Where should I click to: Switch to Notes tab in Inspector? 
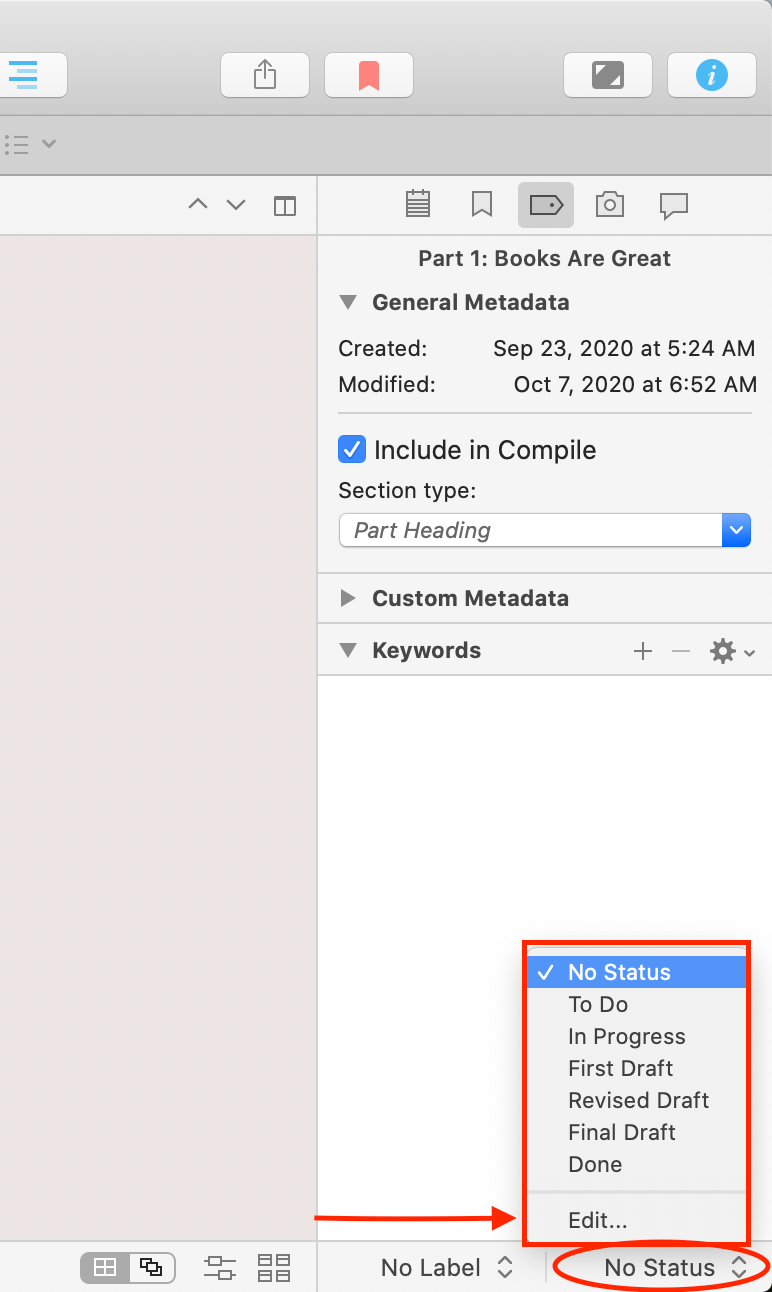pos(418,205)
